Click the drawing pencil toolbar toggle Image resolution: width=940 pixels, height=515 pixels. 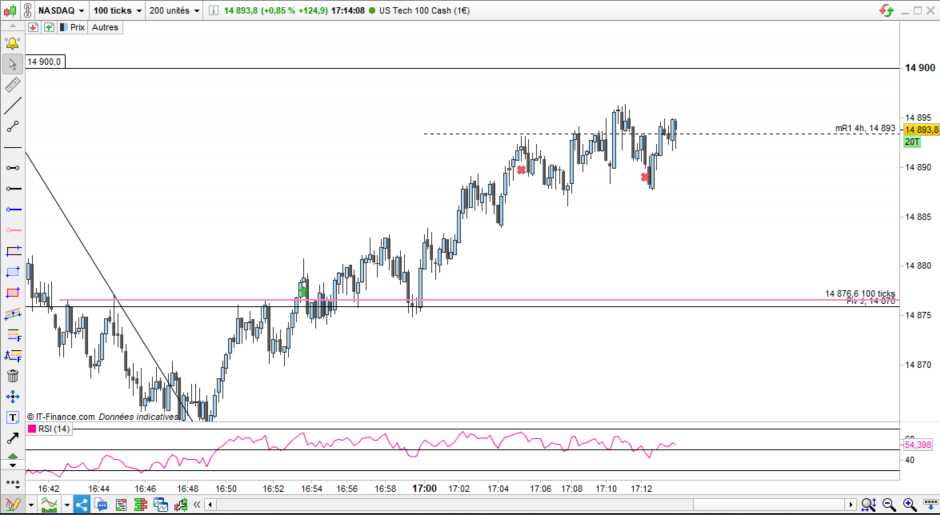13,504
